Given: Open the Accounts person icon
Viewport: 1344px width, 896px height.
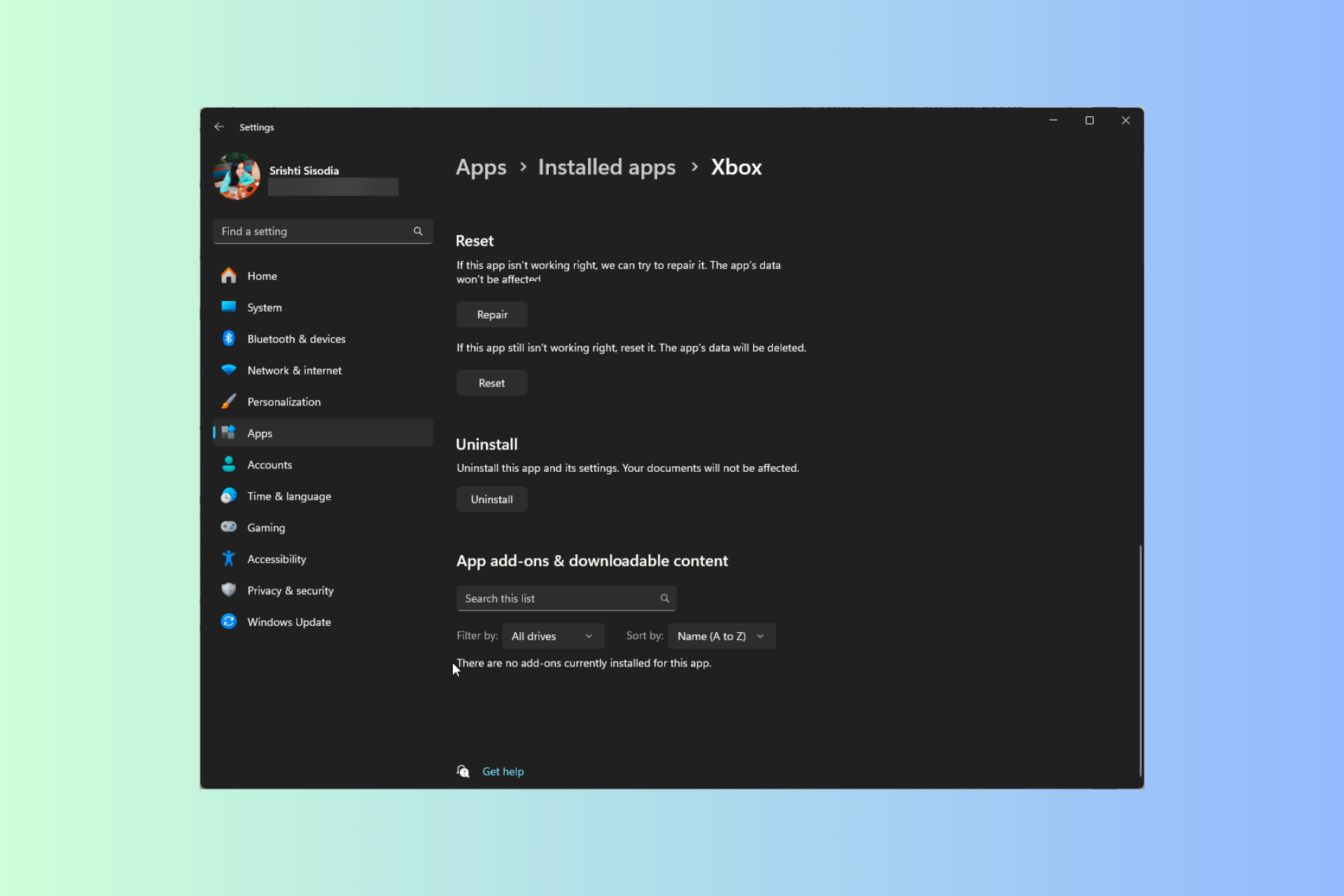Looking at the screenshot, I should point(229,464).
